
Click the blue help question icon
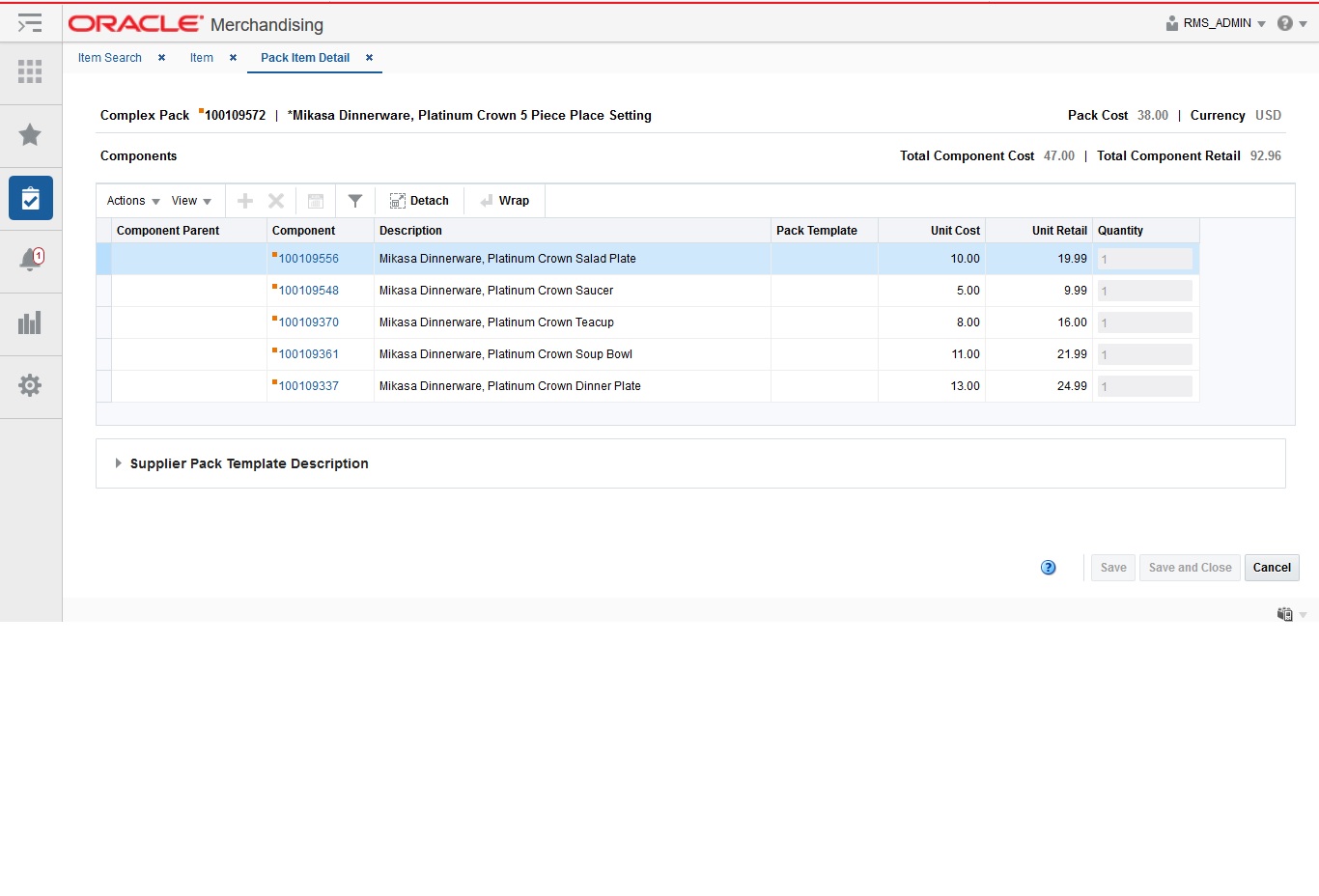[1049, 568]
